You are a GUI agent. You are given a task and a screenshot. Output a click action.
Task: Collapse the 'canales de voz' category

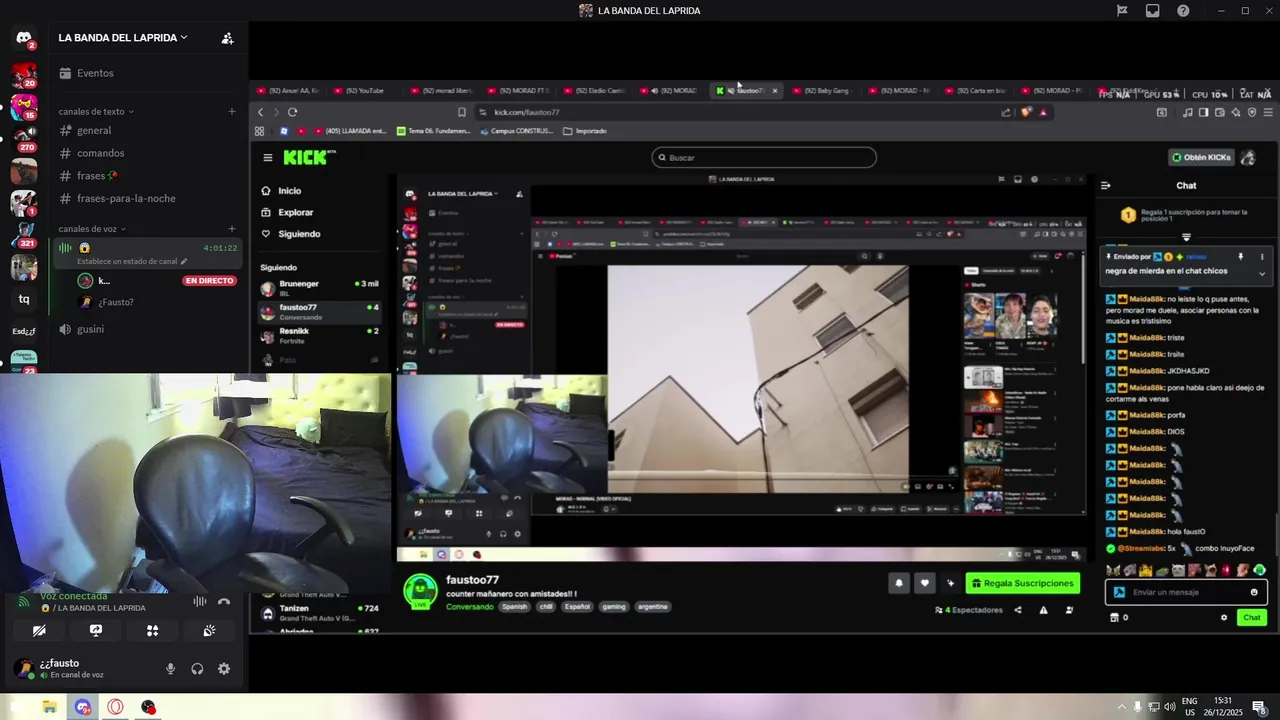[93, 229]
